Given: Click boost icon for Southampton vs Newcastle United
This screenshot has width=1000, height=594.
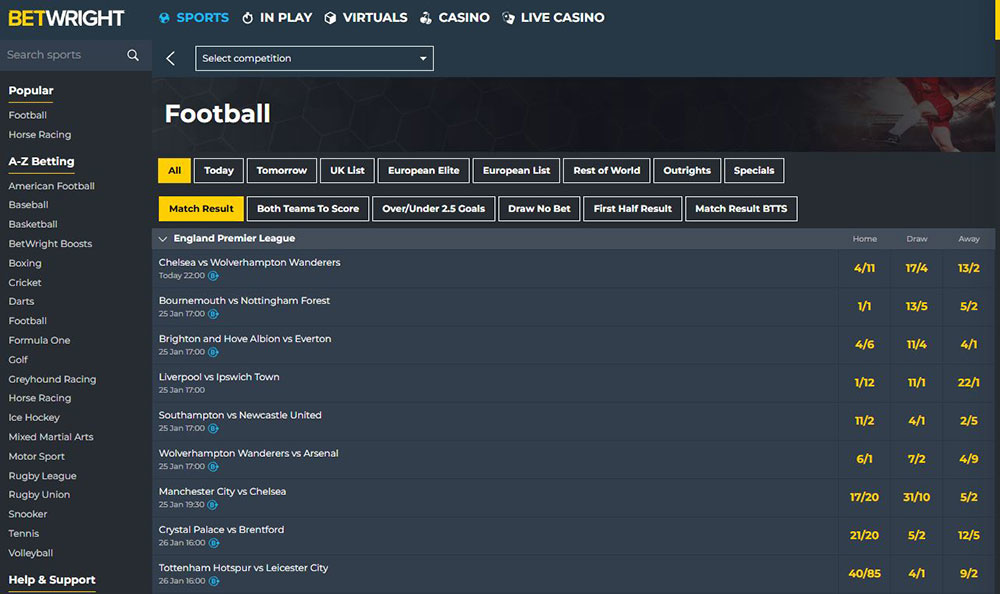Looking at the screenshot, I should pos(213,429).
